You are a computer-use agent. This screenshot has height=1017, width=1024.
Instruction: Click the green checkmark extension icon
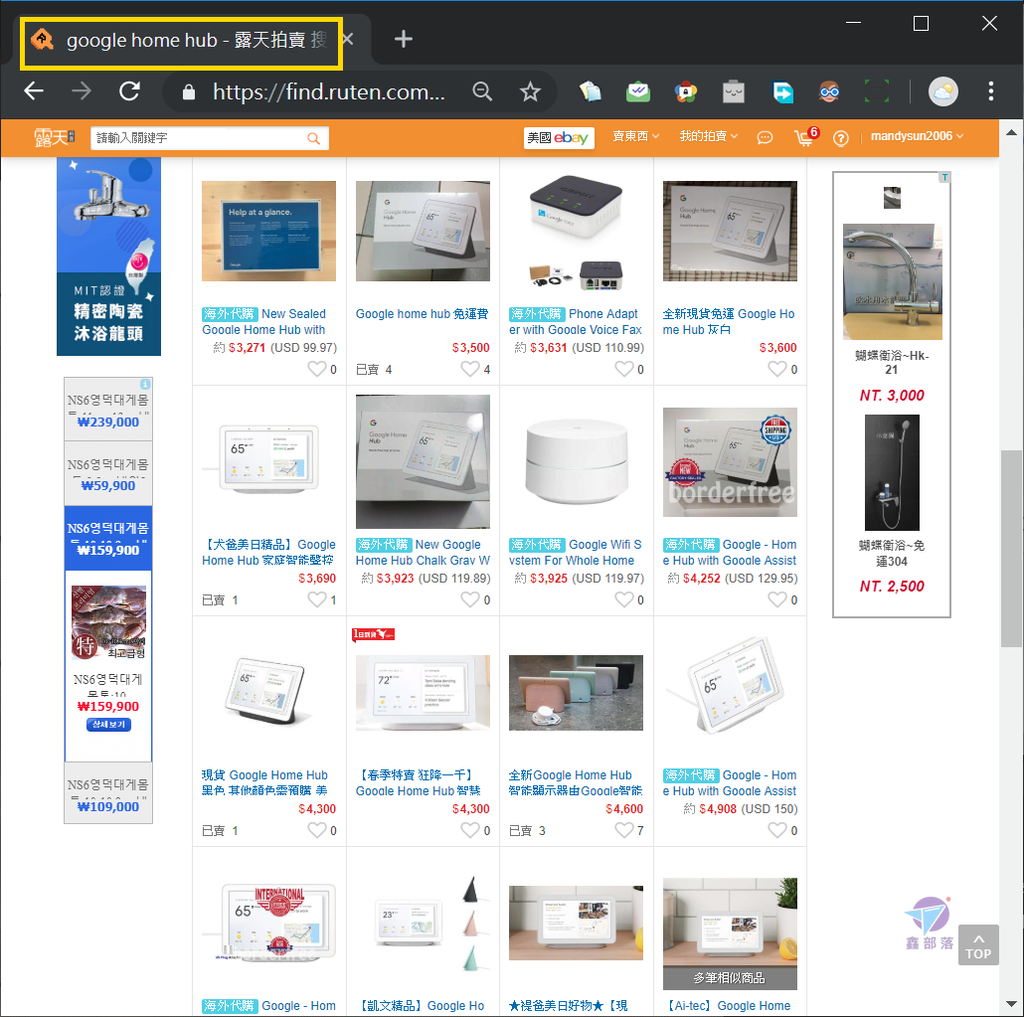coord(638,91)
